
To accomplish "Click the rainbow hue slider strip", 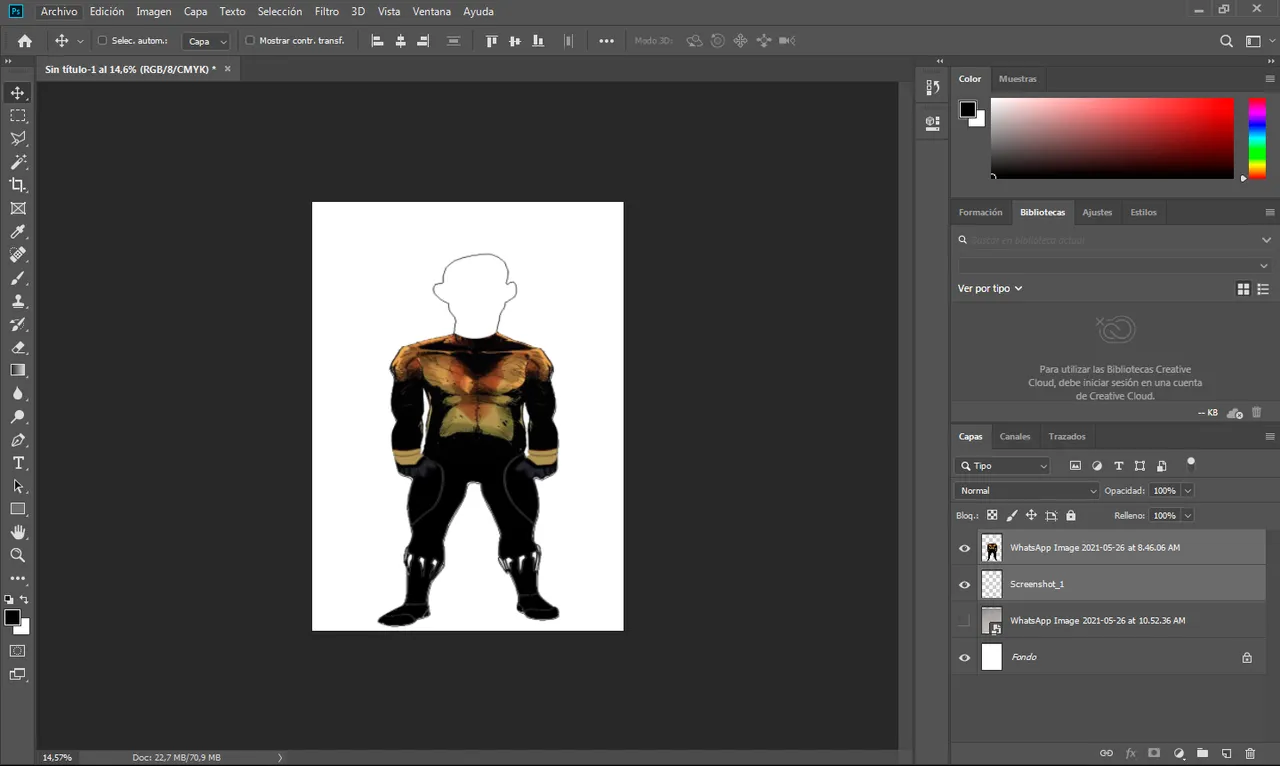I will tap(1256, 138).
